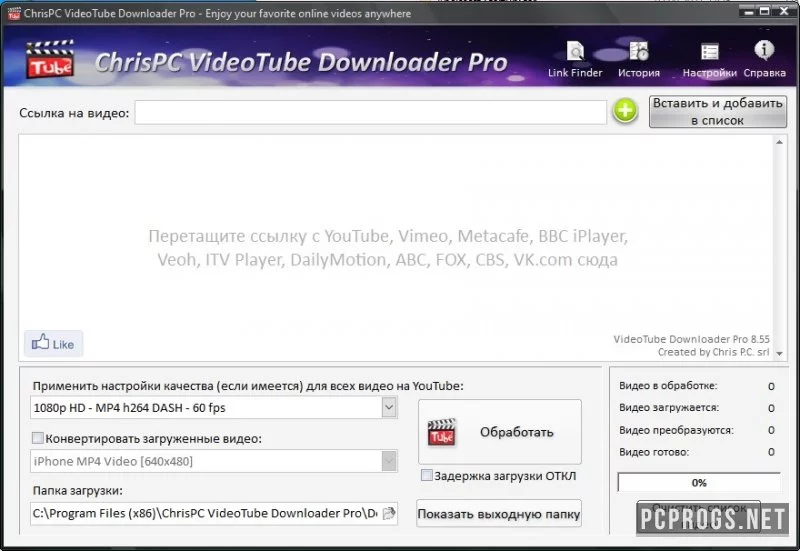Click Показать выходную папку button
This screenshot has width=800, height=551.
(x=498, y=514)
